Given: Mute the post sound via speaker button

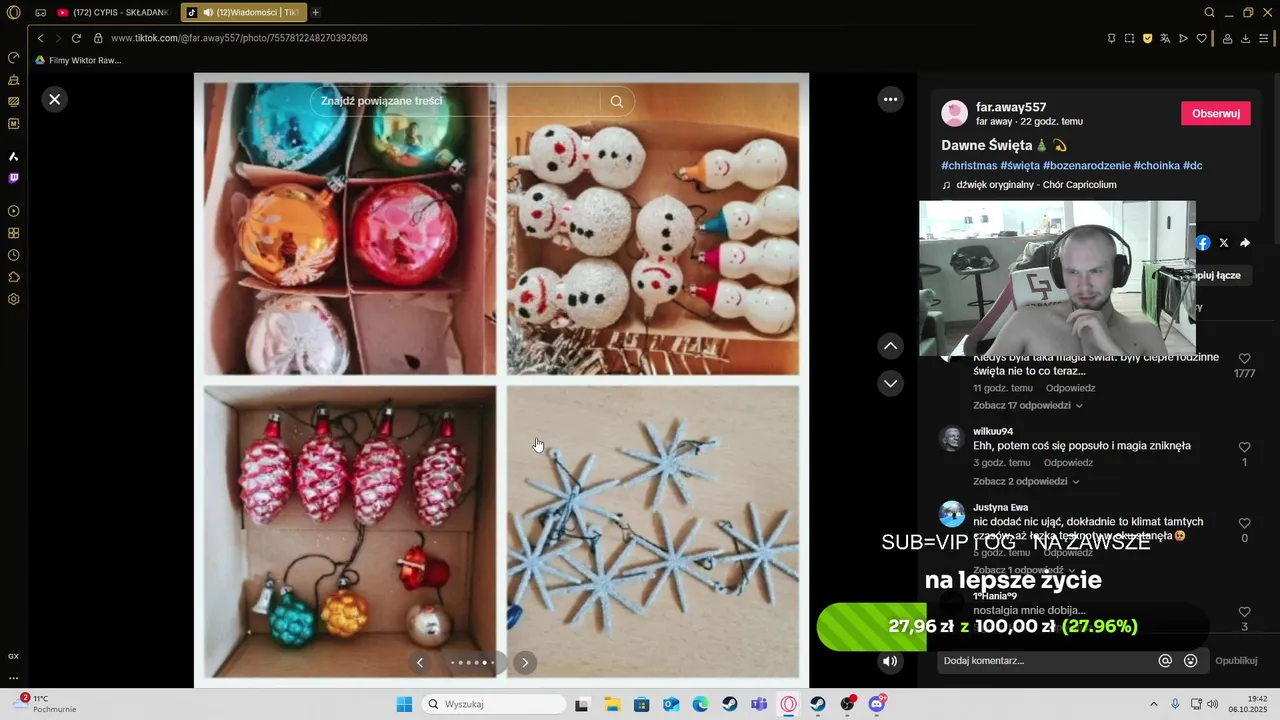Looking at the screenshot, I should [x=889, y=661].
